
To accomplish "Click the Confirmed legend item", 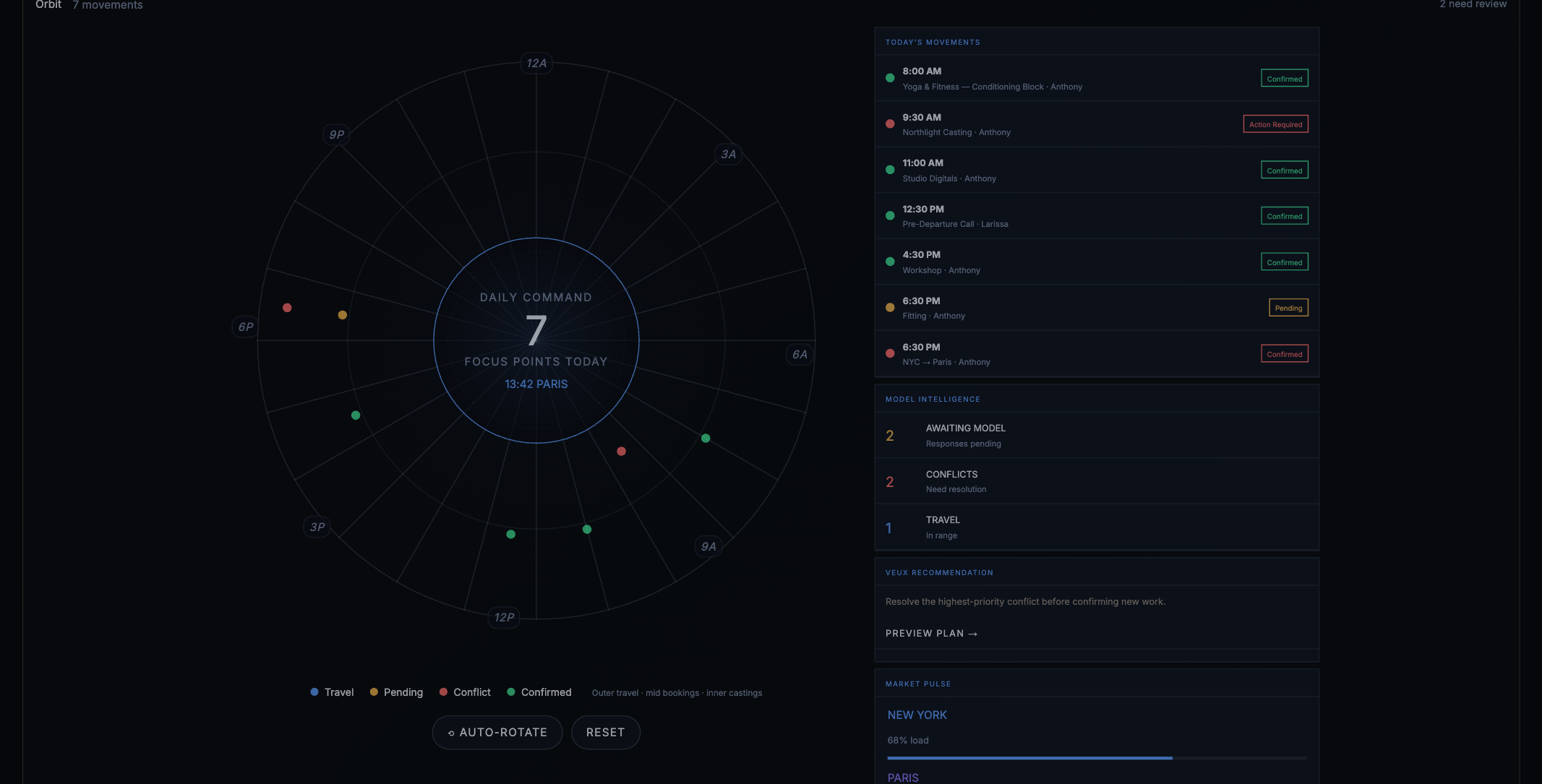I will click(539, 692).
